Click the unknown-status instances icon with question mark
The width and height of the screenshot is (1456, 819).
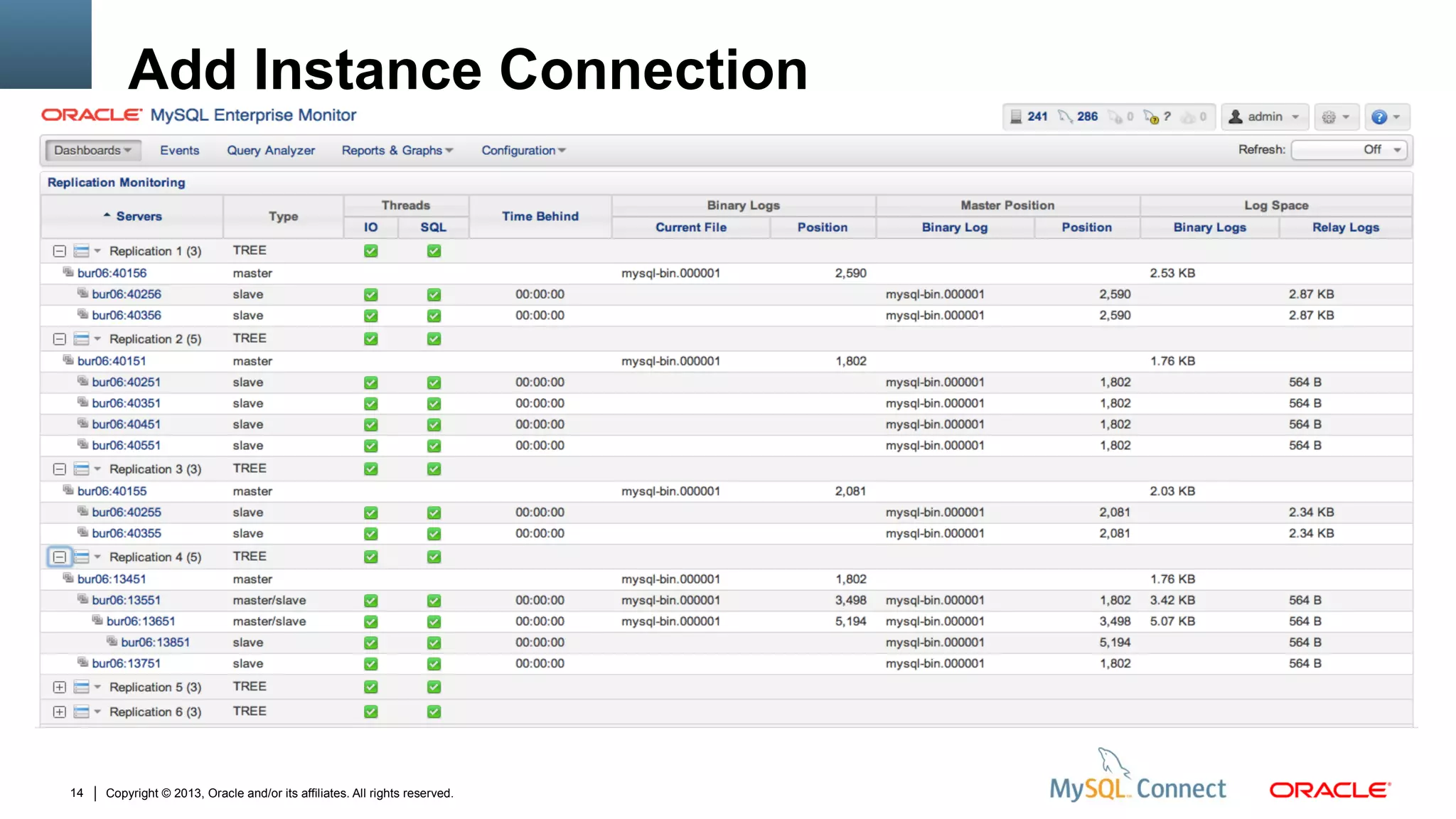click(1152, 117)
